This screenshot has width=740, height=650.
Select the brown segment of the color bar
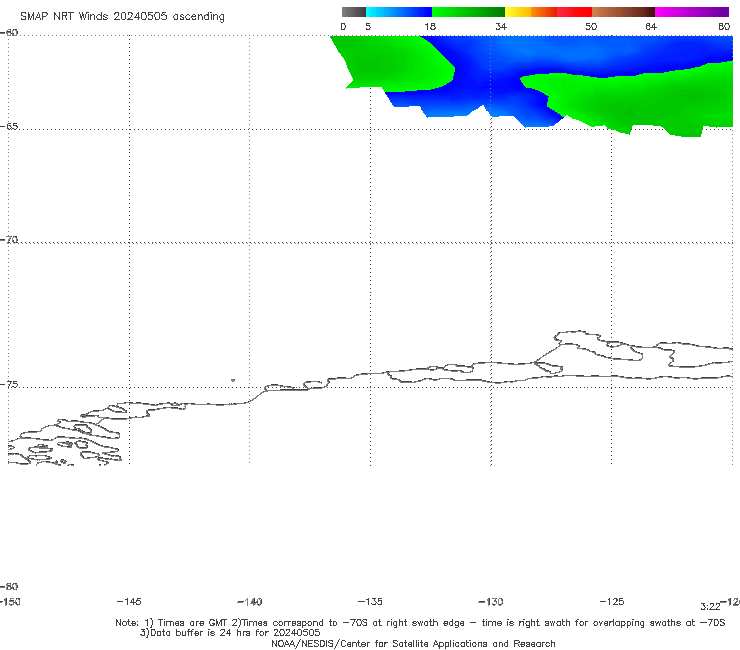pos(623,12)
